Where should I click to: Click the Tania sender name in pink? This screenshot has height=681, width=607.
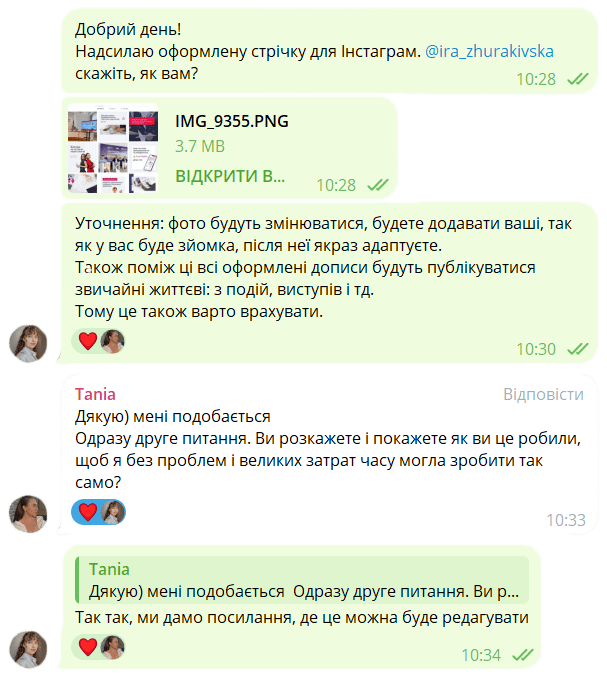pos(95,394)
